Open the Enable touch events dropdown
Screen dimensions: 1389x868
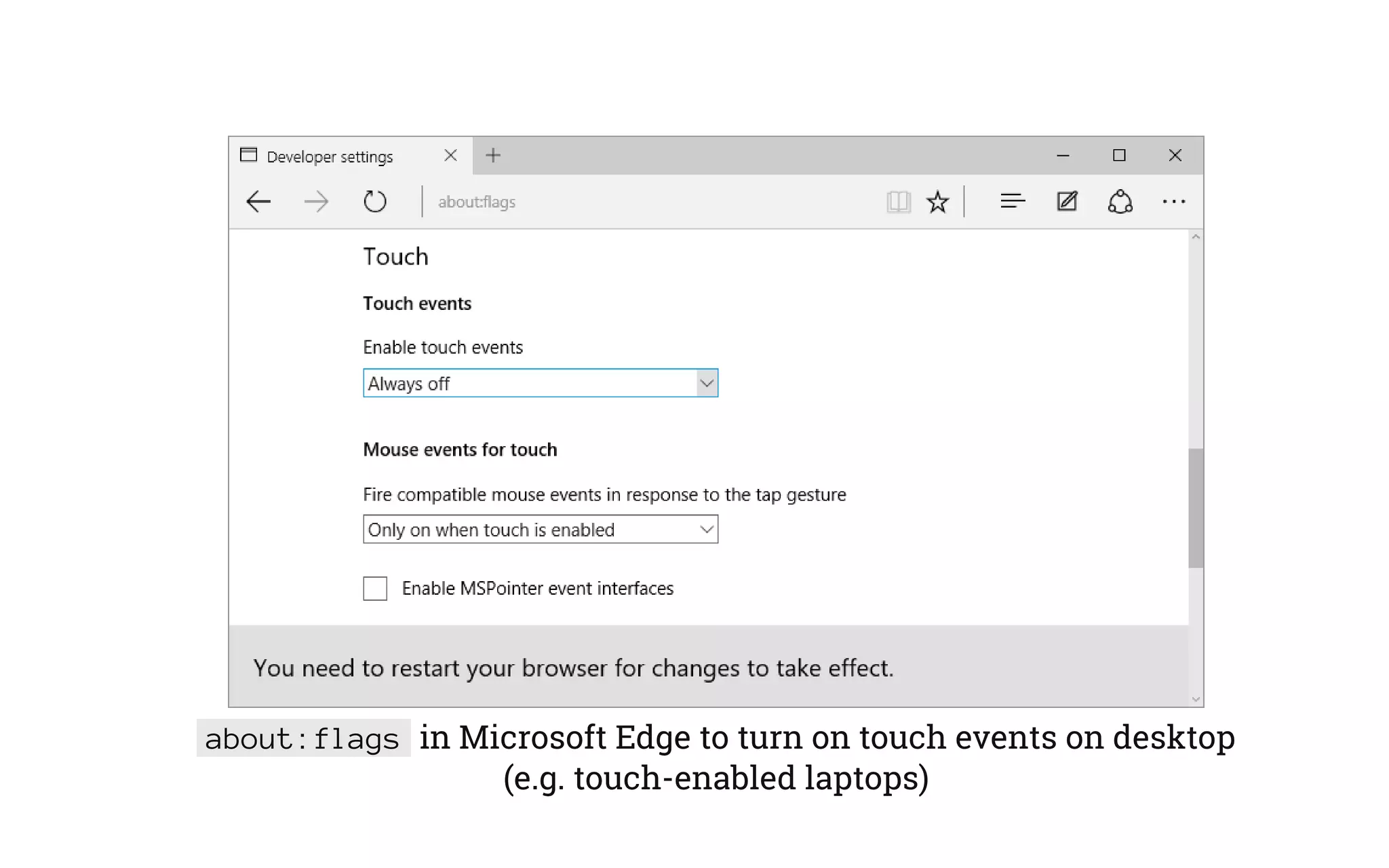[541, 383]
